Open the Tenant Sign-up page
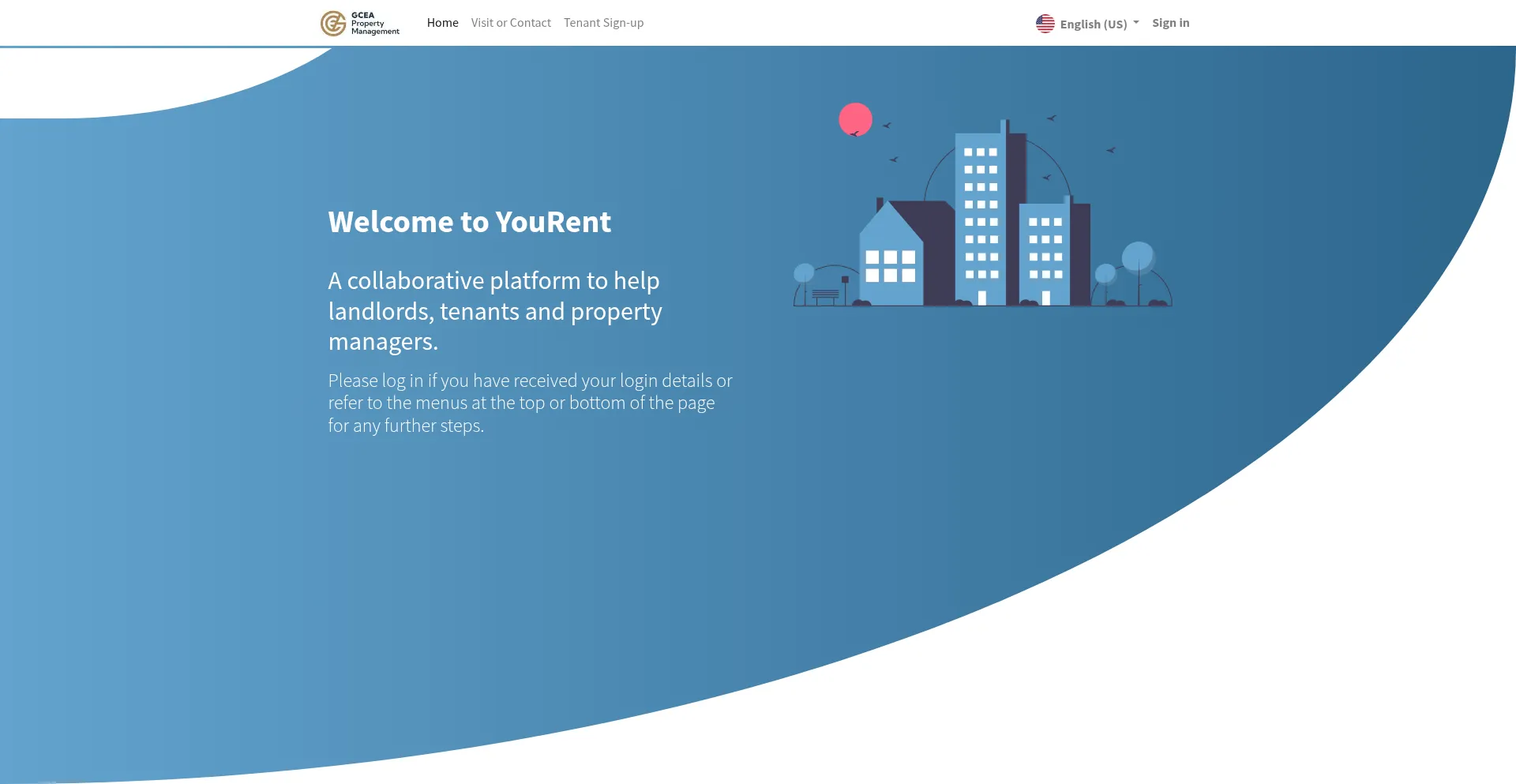This screenshot has width=1516, height=784. 603,23
